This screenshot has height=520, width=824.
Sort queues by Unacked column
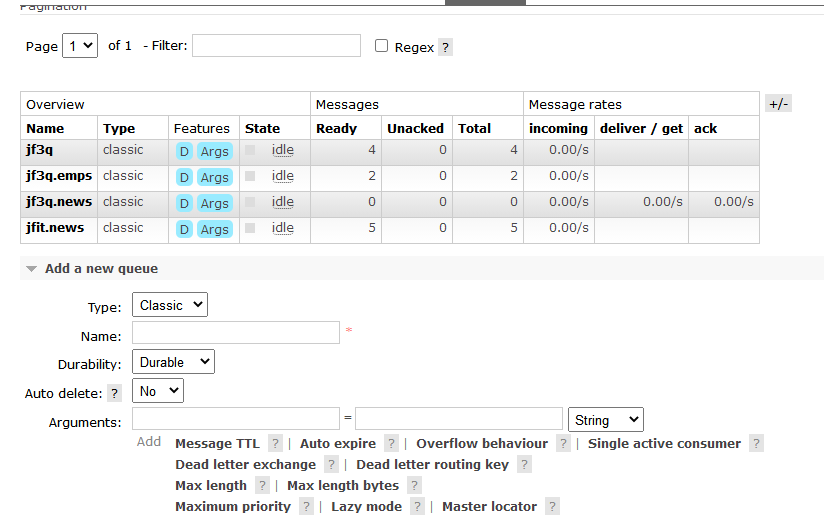click(415, 129)
